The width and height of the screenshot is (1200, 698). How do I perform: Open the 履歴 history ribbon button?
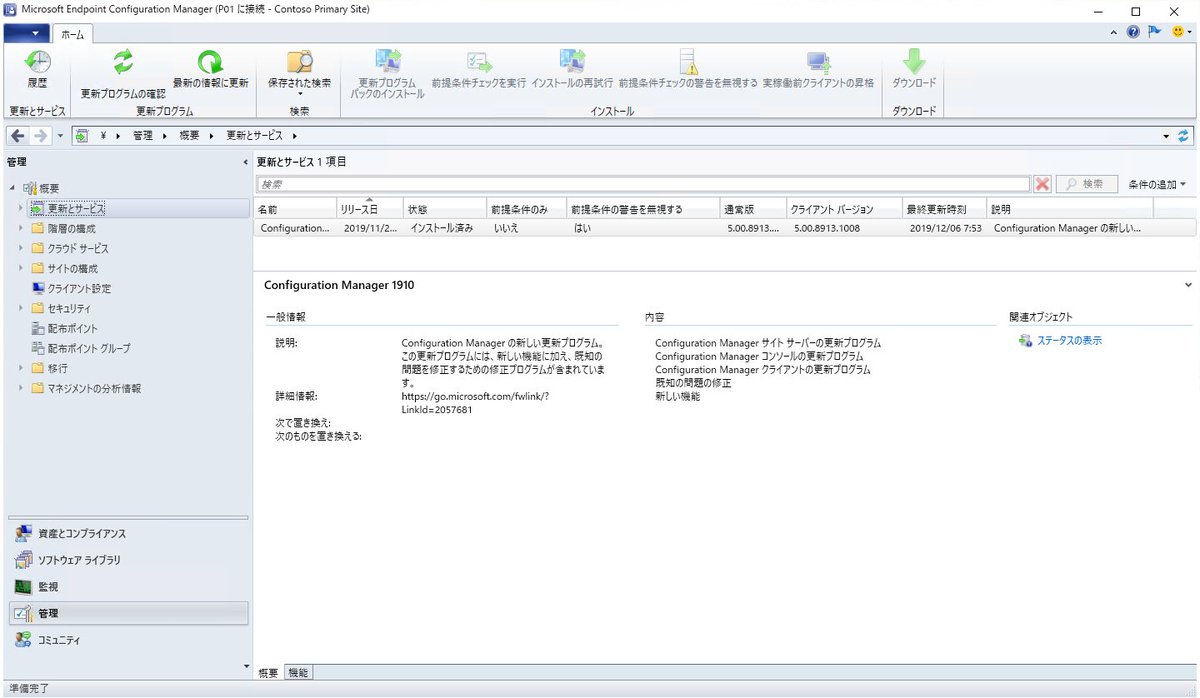36,70
